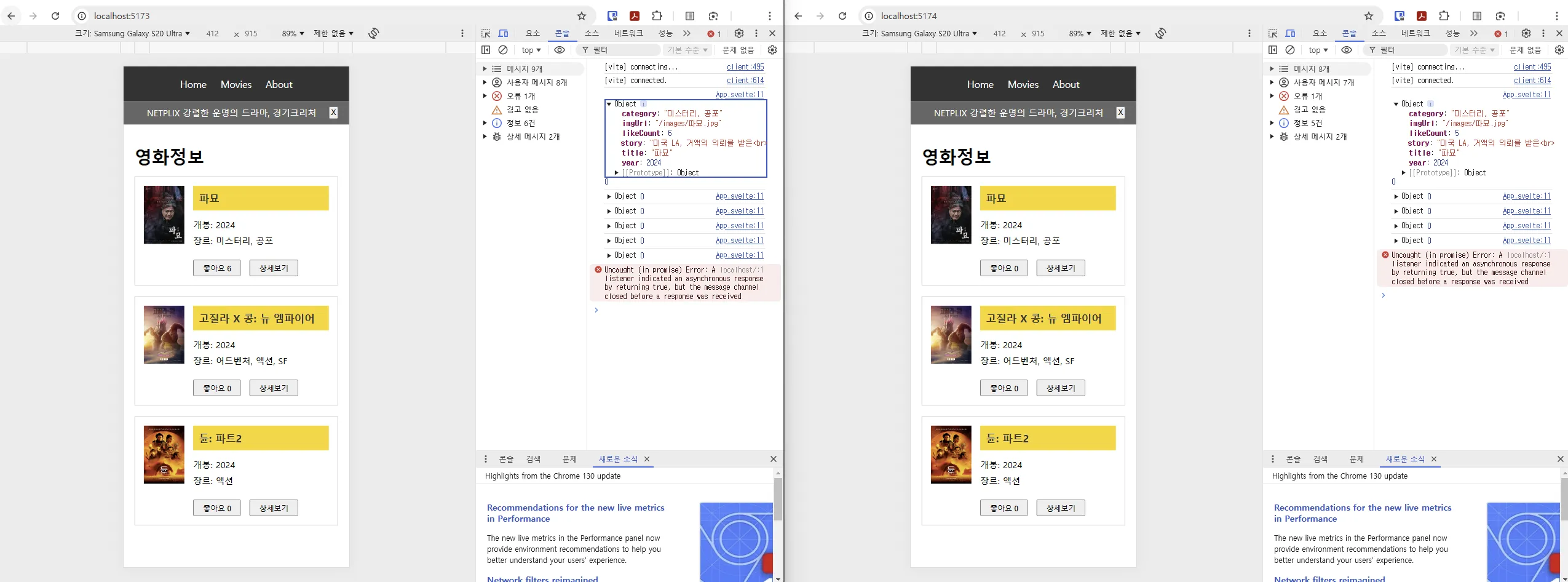Viewport: 1568px width, 582px height.
Task: Toggle console sidebar in left window DevTools
Action: click(486, 50)
